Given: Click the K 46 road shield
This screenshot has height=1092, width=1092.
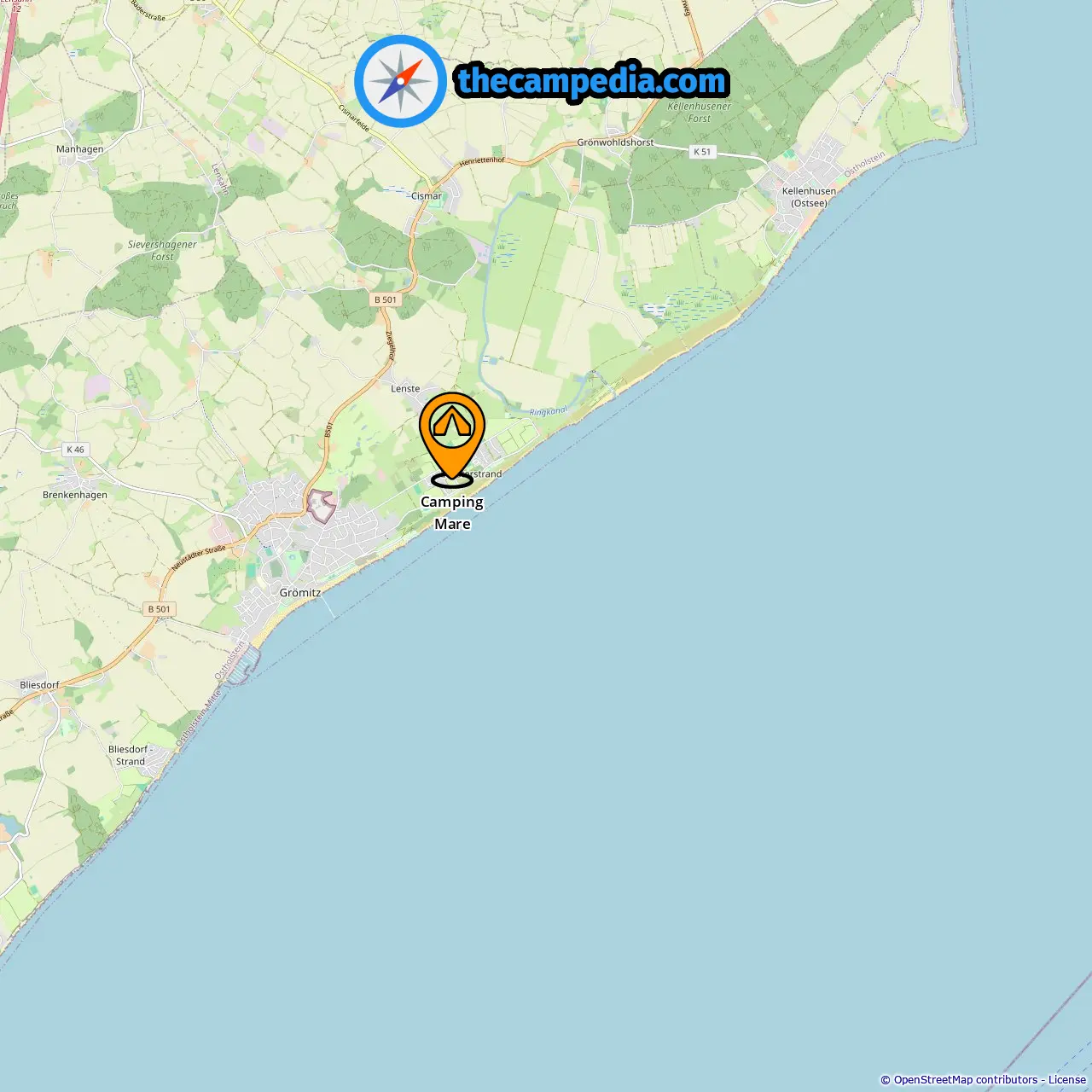Looking at the screenshot, I should [75, 450].
